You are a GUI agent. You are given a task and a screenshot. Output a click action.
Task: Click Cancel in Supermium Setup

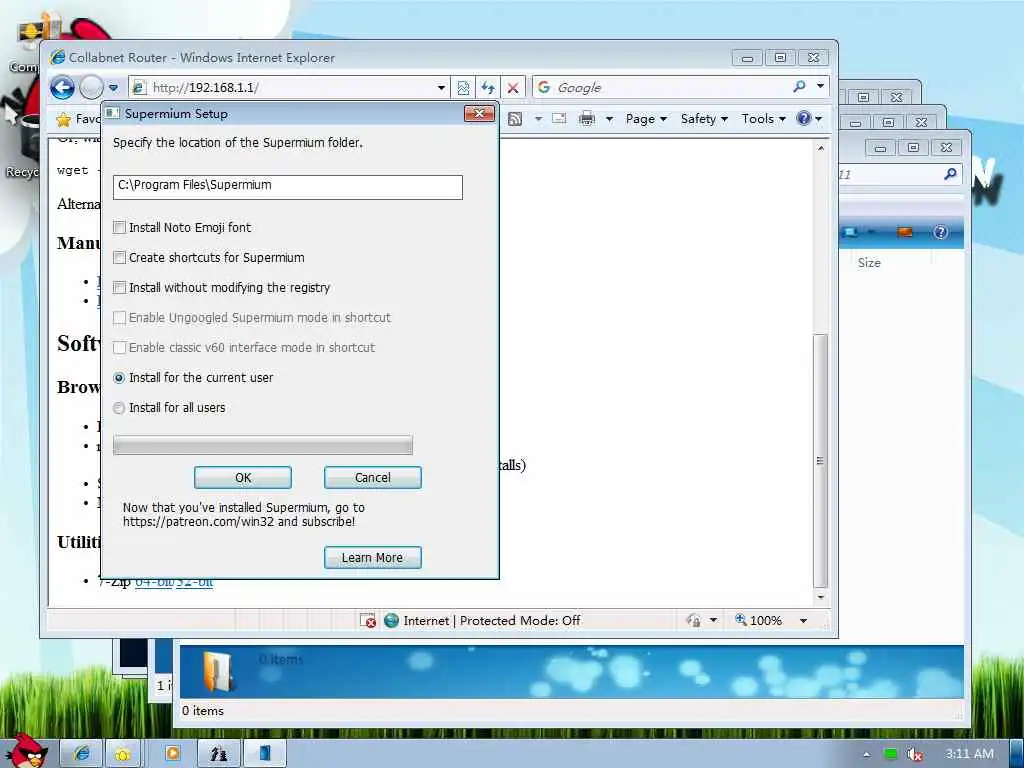(x=373, y=477)
